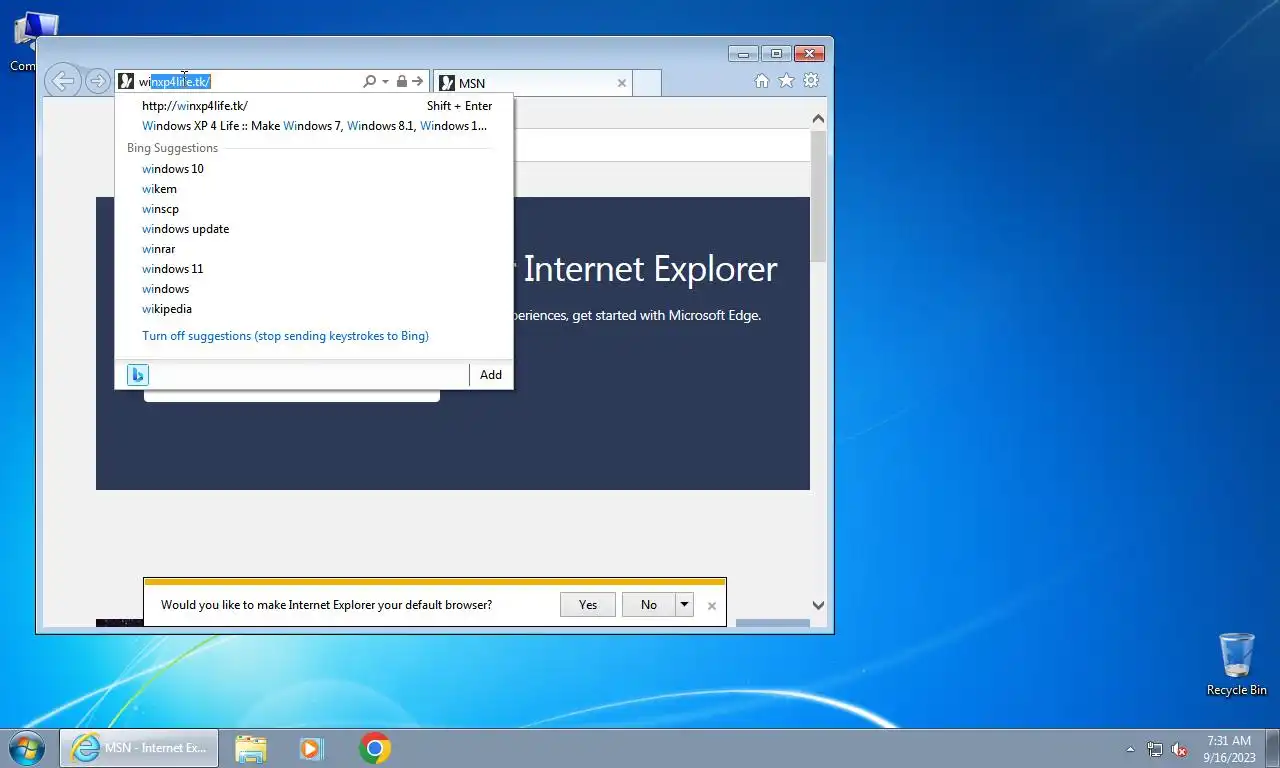Viewport: 1280px width, 768px height.
Task: Open the Tools gear menu
Action: point(811,81)
